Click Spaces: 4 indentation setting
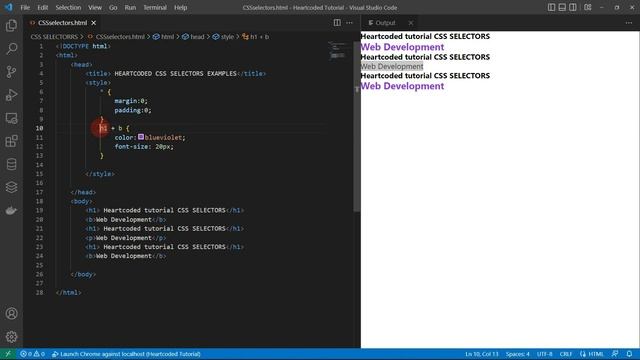Viewport: 640px width, 360px height. pos(518,354)
